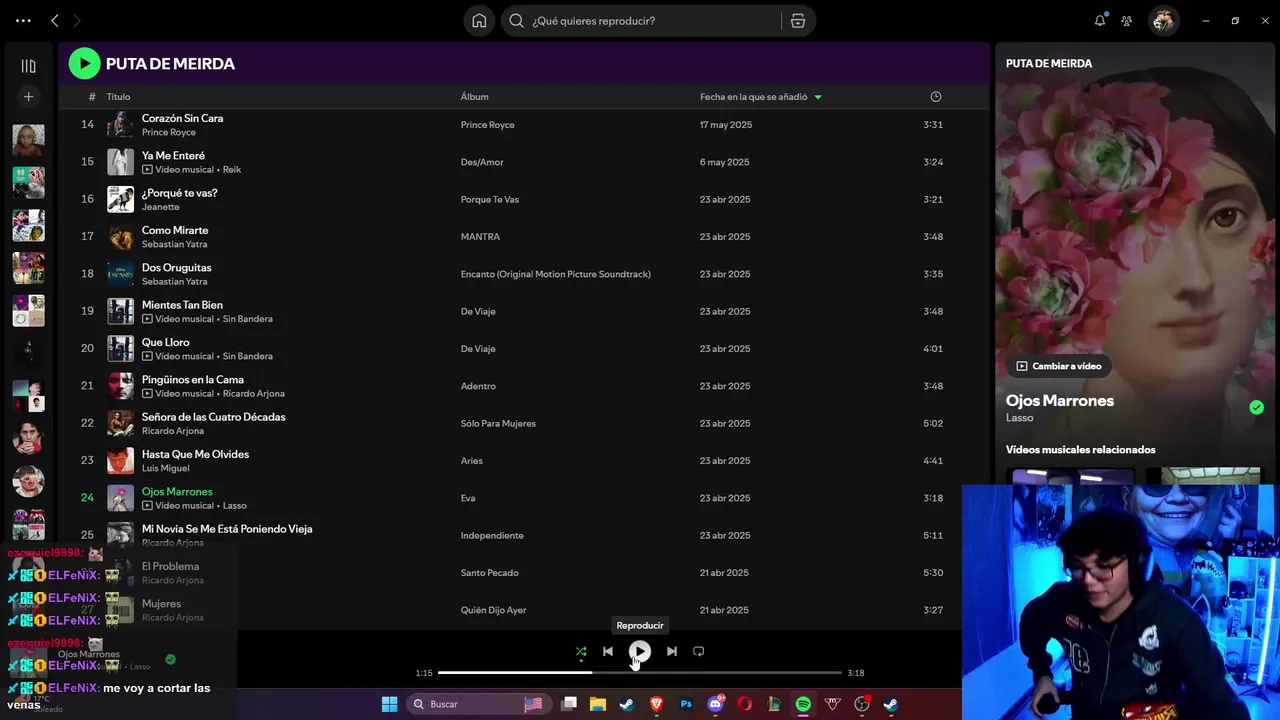
Task: Open artist Jeanette link
Action: 160,207
